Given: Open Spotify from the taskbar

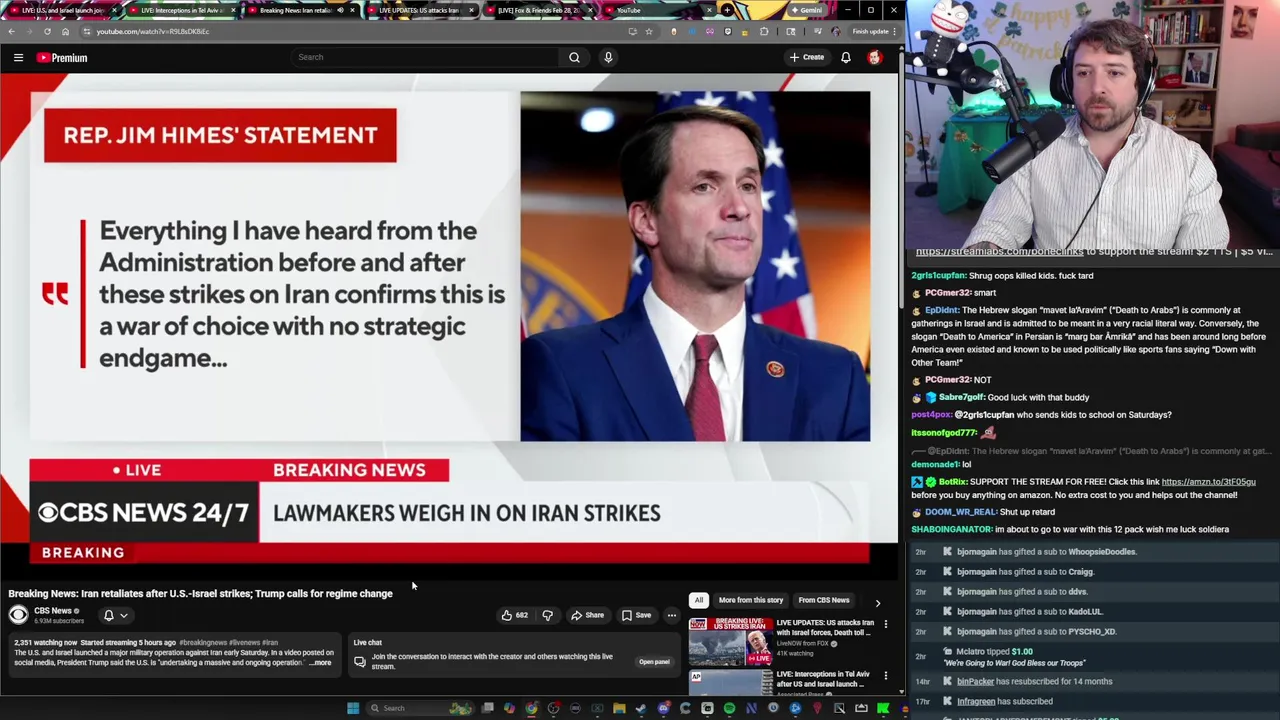Looking at the screenshot, I should [729, 708].
